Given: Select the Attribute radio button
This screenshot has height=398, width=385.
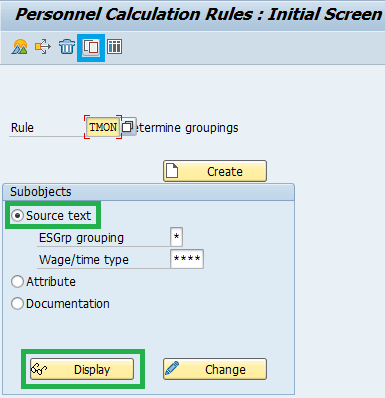Looking at the screenshot, I should [x=17, y=282].
